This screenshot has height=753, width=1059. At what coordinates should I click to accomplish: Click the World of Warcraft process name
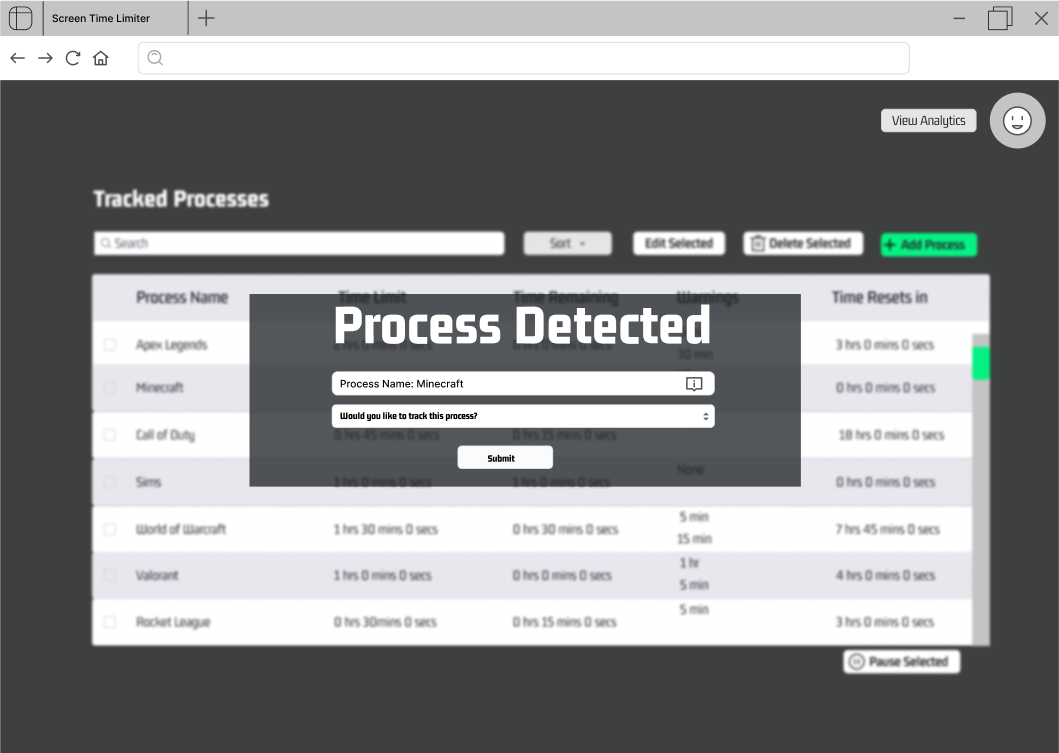pyautogui.click(x=181, y=529)
